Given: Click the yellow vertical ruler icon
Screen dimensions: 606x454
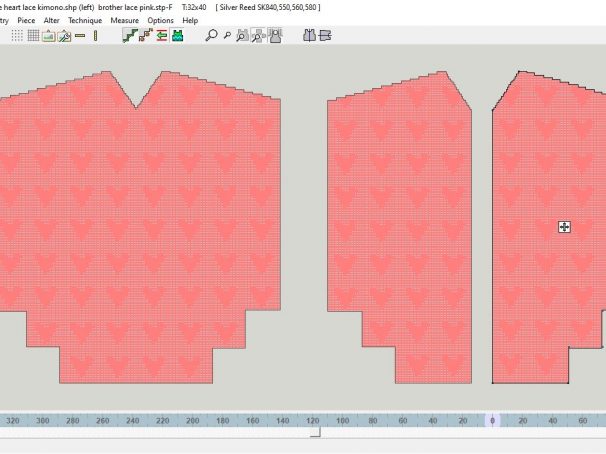Looking at the screenshot, I should tap(96, 35).
